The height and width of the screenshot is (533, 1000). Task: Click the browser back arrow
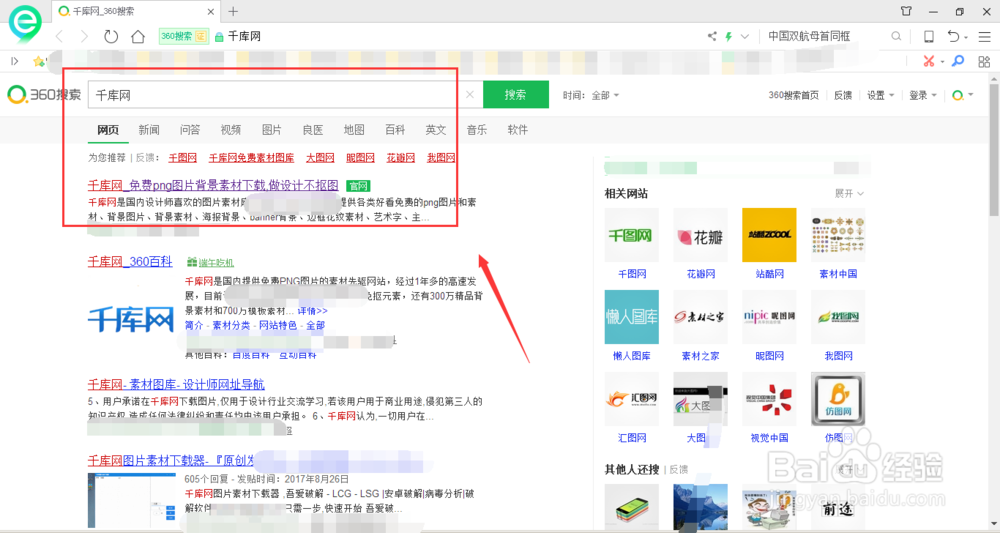coord(60,36)
